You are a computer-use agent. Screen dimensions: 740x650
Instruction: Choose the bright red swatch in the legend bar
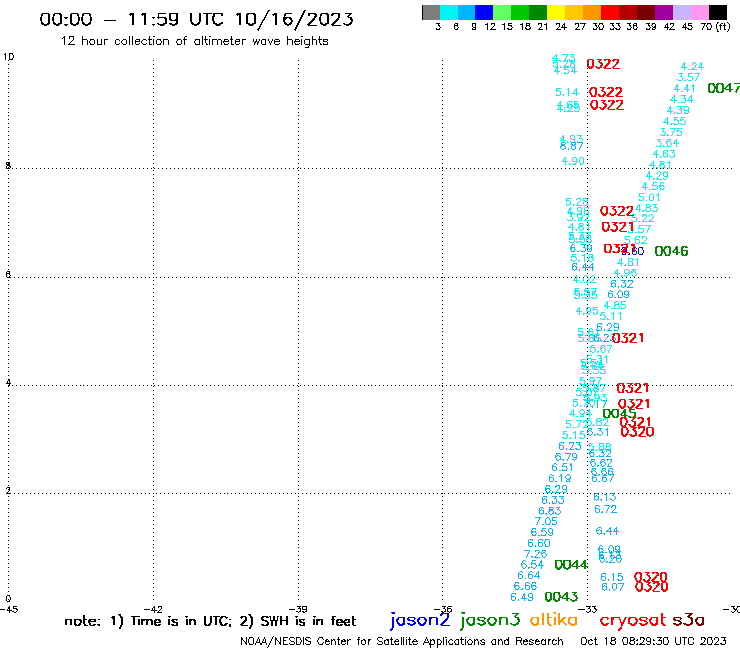pyautogui.click(x=610, y=12)
